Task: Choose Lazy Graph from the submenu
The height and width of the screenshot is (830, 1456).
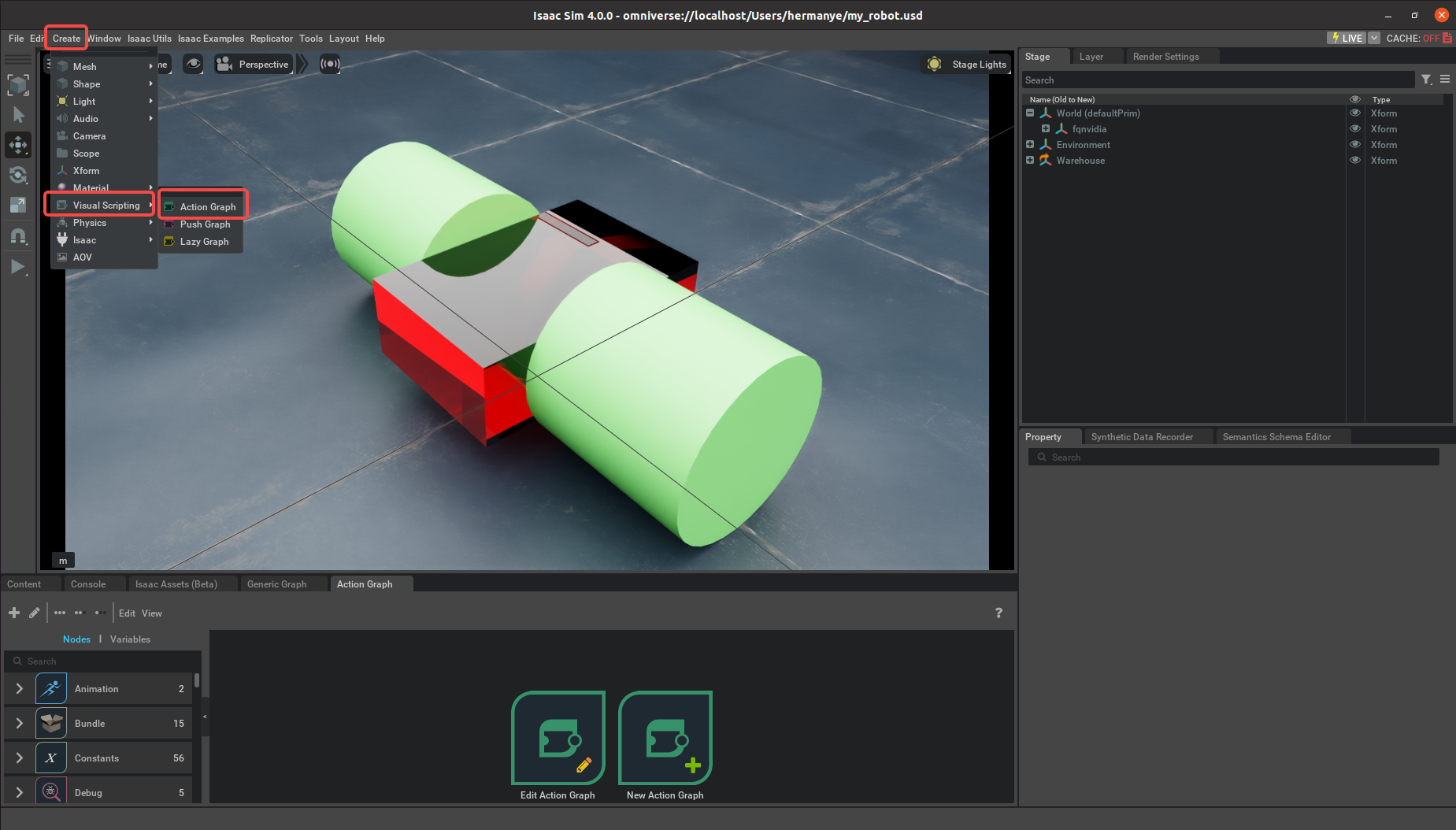Action: pyautogui.click(x=203, y=242)
